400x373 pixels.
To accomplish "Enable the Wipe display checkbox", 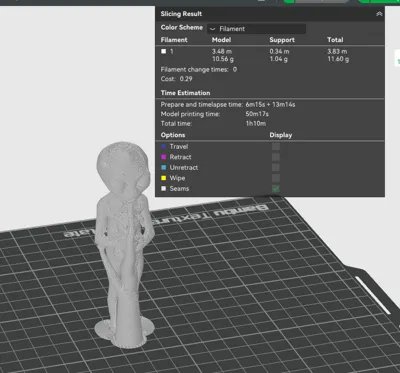I will (x=276, y=178).
